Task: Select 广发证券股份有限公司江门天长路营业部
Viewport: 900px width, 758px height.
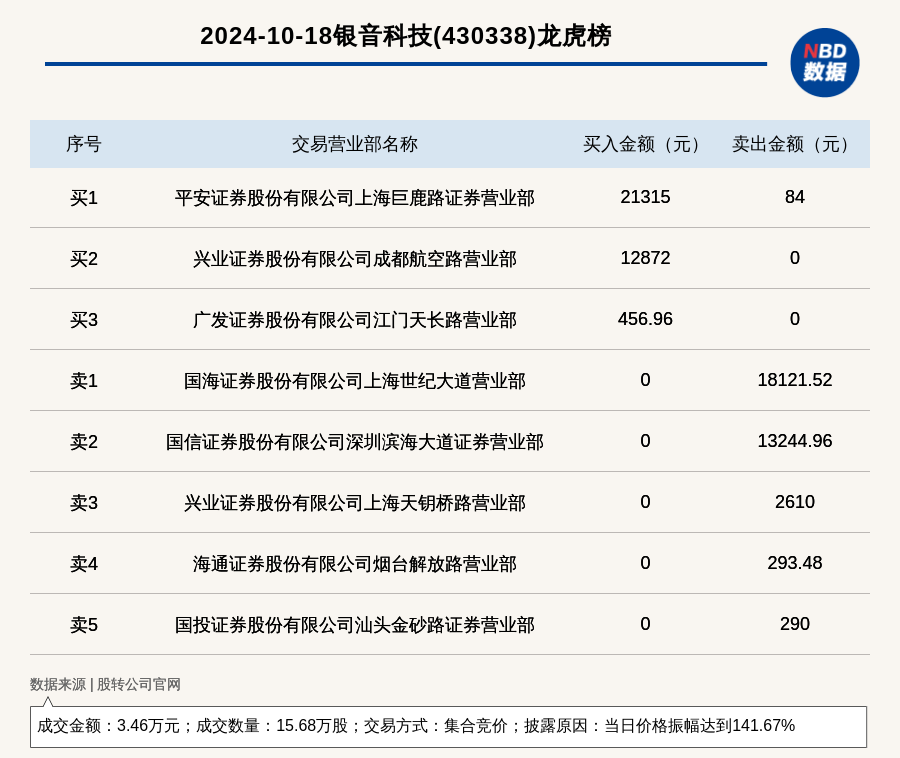Action: (x=355, y=320)
